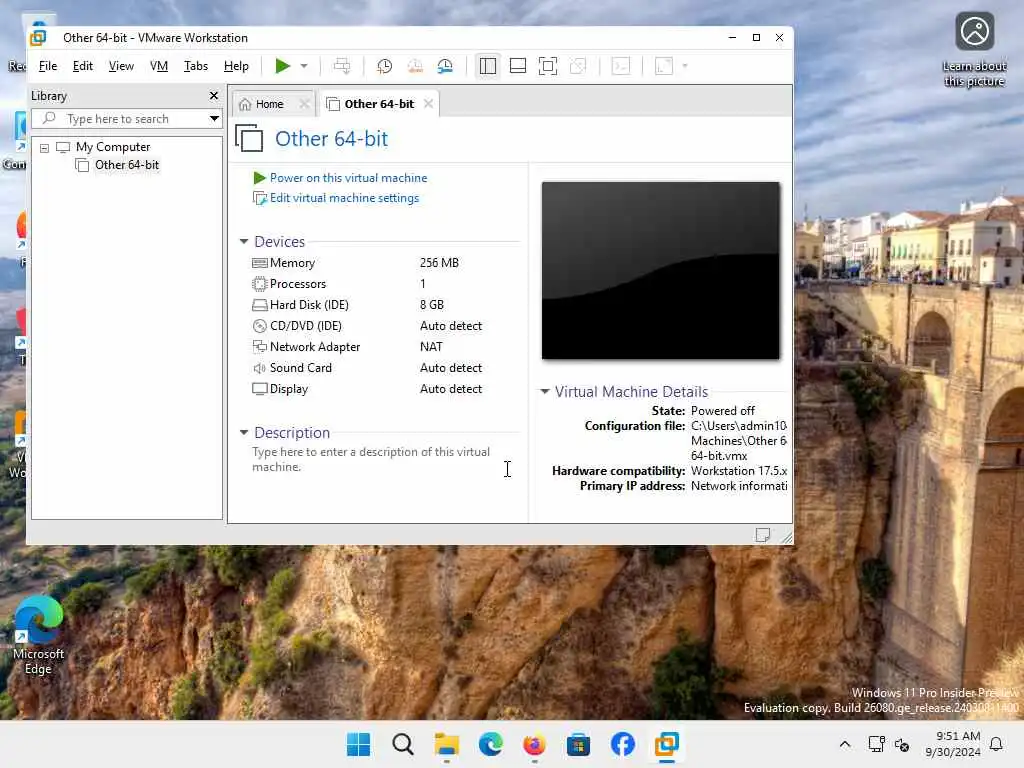
Task: Open Microsoft Edge desktop shortcut
Action: (x=39, y=635)
